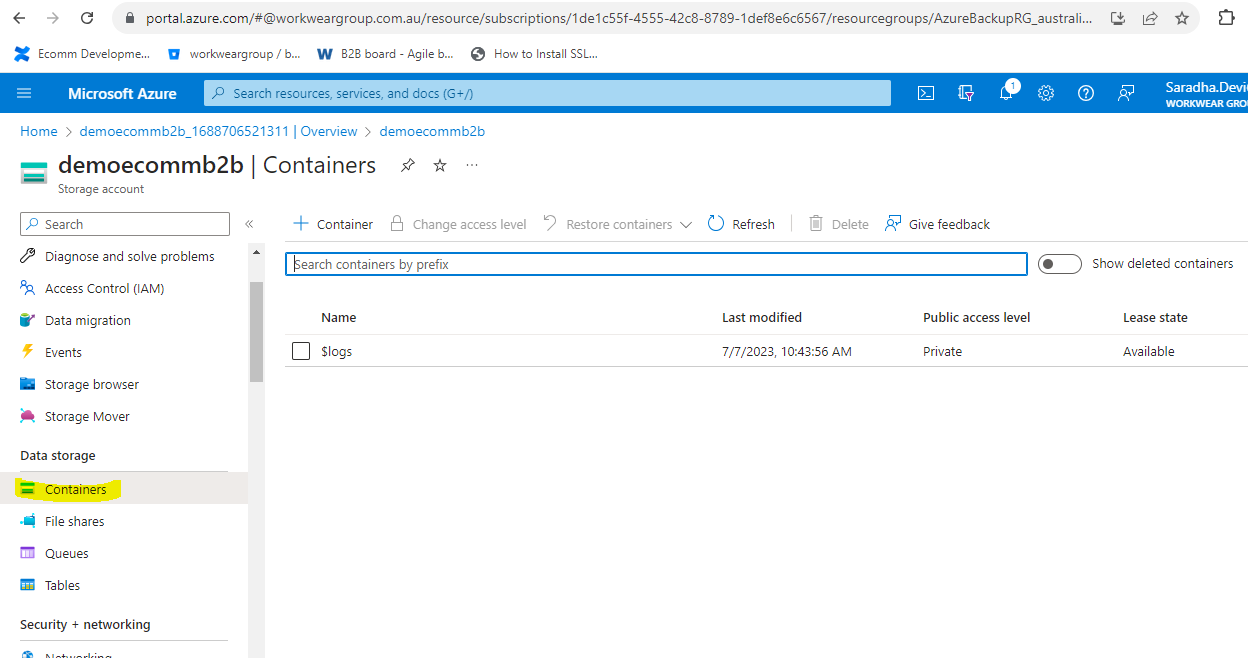The image size is (1248, 658).
Task: Open the Saradha.Devi account menu
Action: click(1206, 94)
